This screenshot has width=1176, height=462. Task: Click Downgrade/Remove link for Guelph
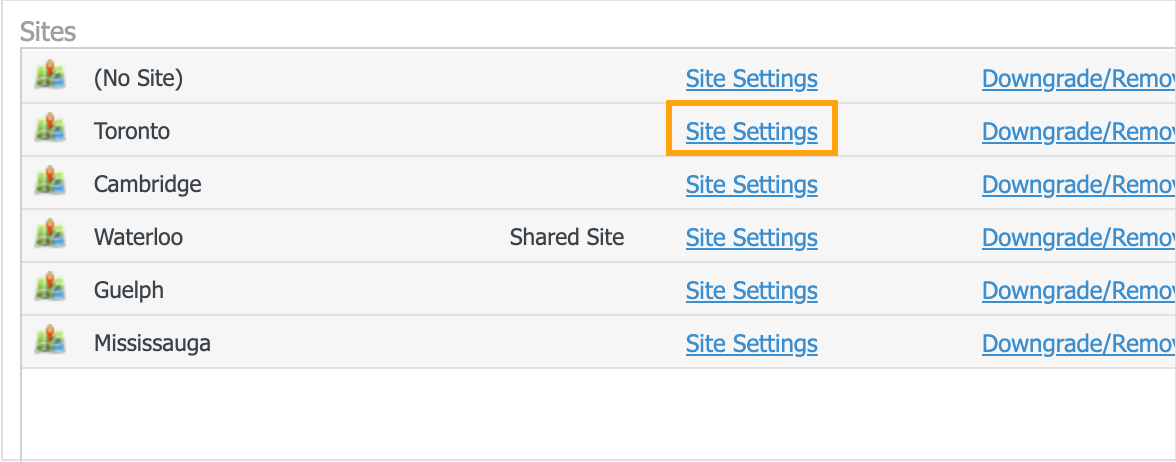[1078, 290]
